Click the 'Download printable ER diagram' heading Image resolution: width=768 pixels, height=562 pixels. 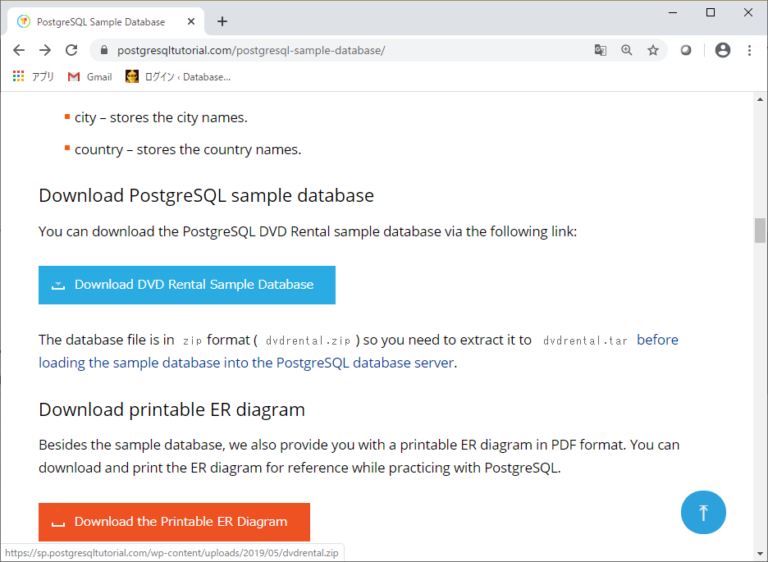(x=172, y=410)
